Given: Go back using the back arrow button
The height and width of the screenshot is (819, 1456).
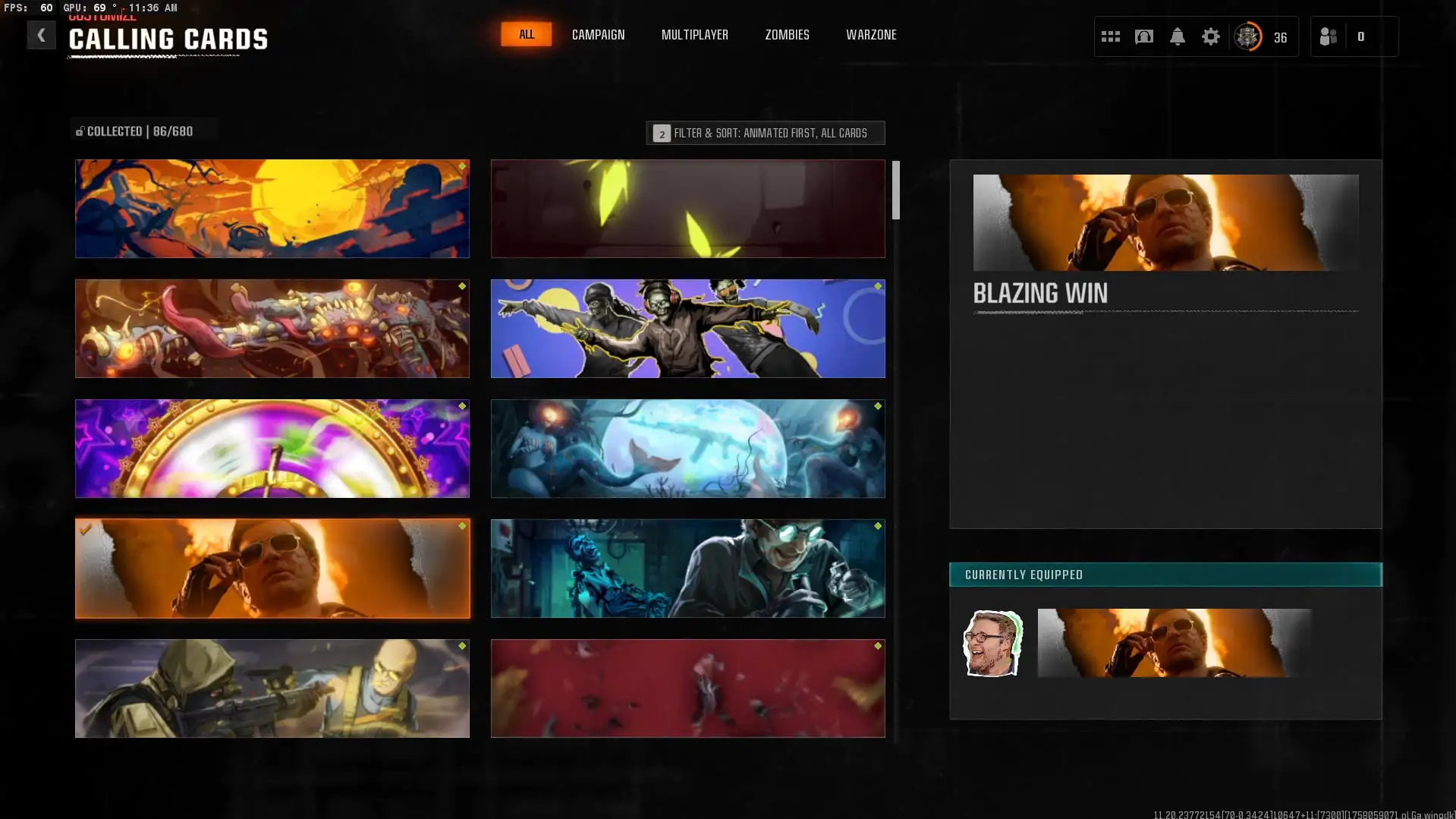Looking at the screenshot, I should (41, 35).
